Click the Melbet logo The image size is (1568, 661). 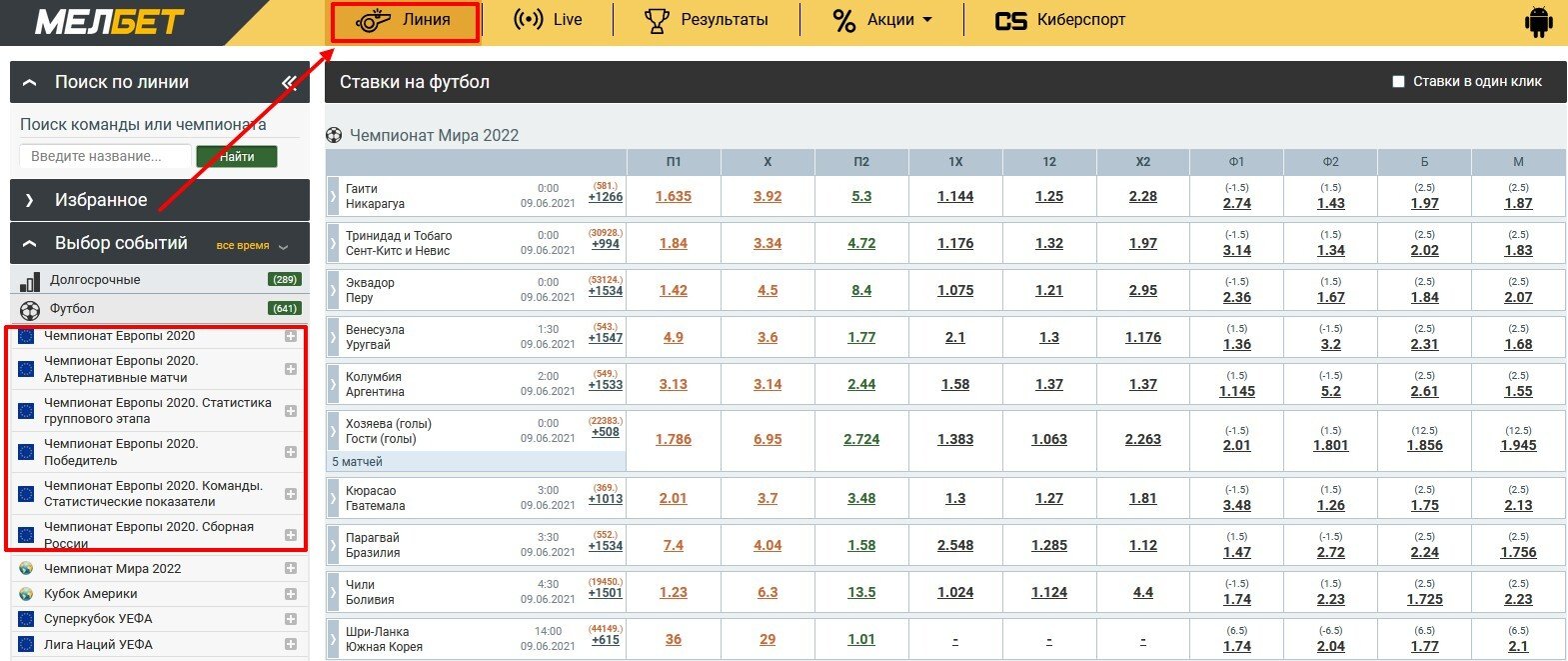click(x=110, y=22)
